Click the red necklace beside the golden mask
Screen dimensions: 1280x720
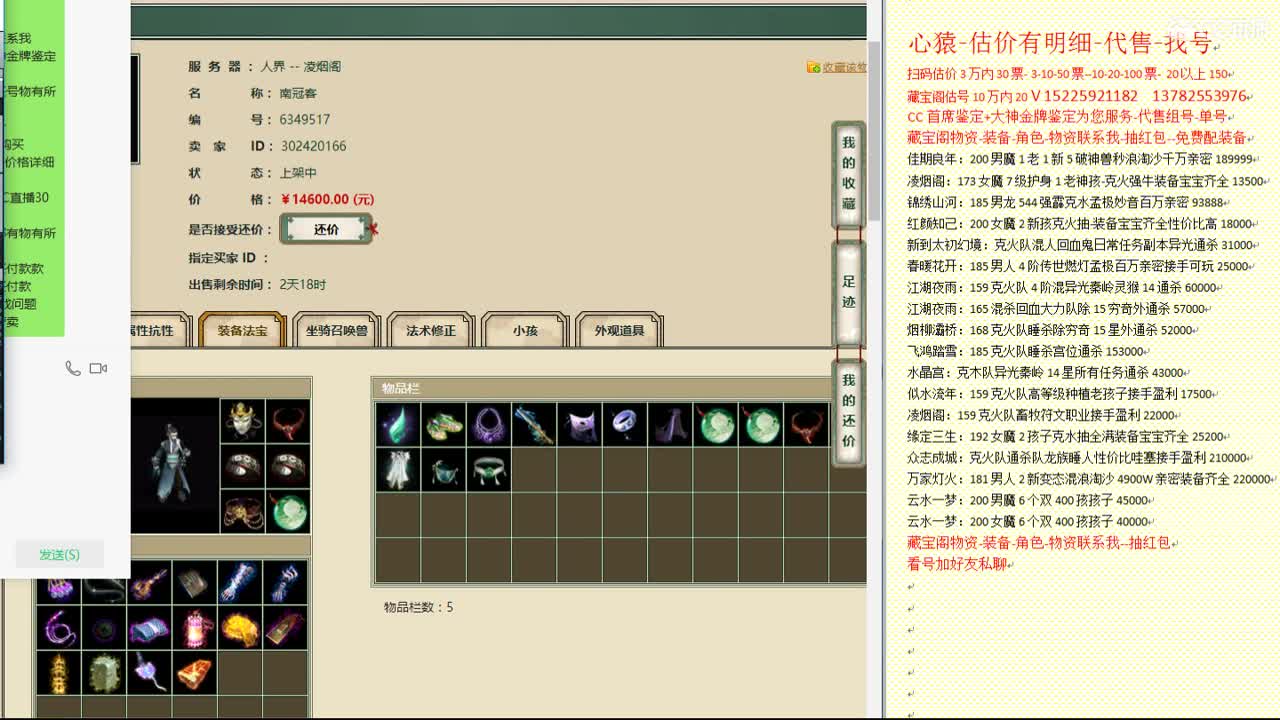[x=288, y=421]
